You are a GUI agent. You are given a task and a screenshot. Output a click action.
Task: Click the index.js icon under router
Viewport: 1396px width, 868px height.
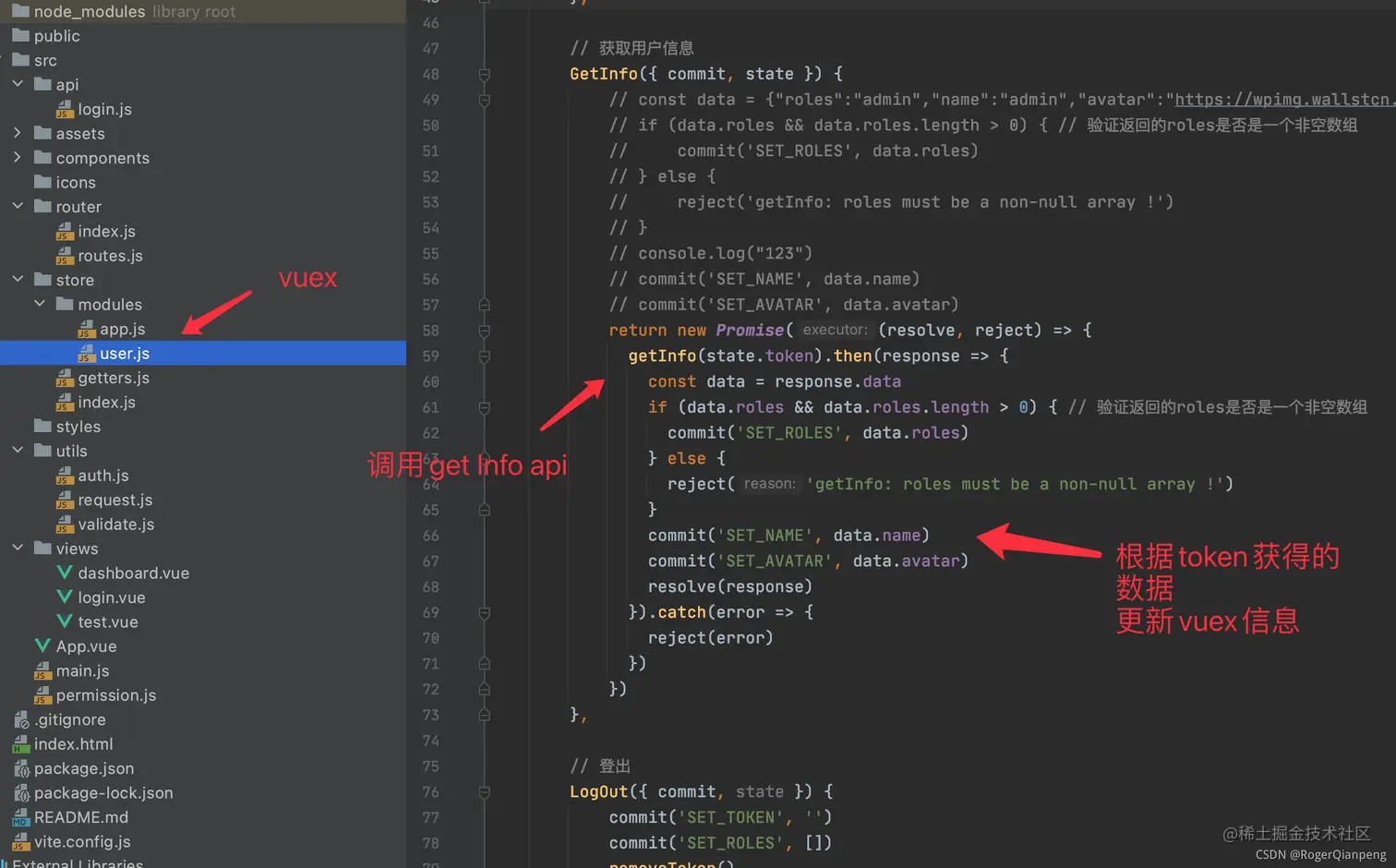tap(65, 231)
